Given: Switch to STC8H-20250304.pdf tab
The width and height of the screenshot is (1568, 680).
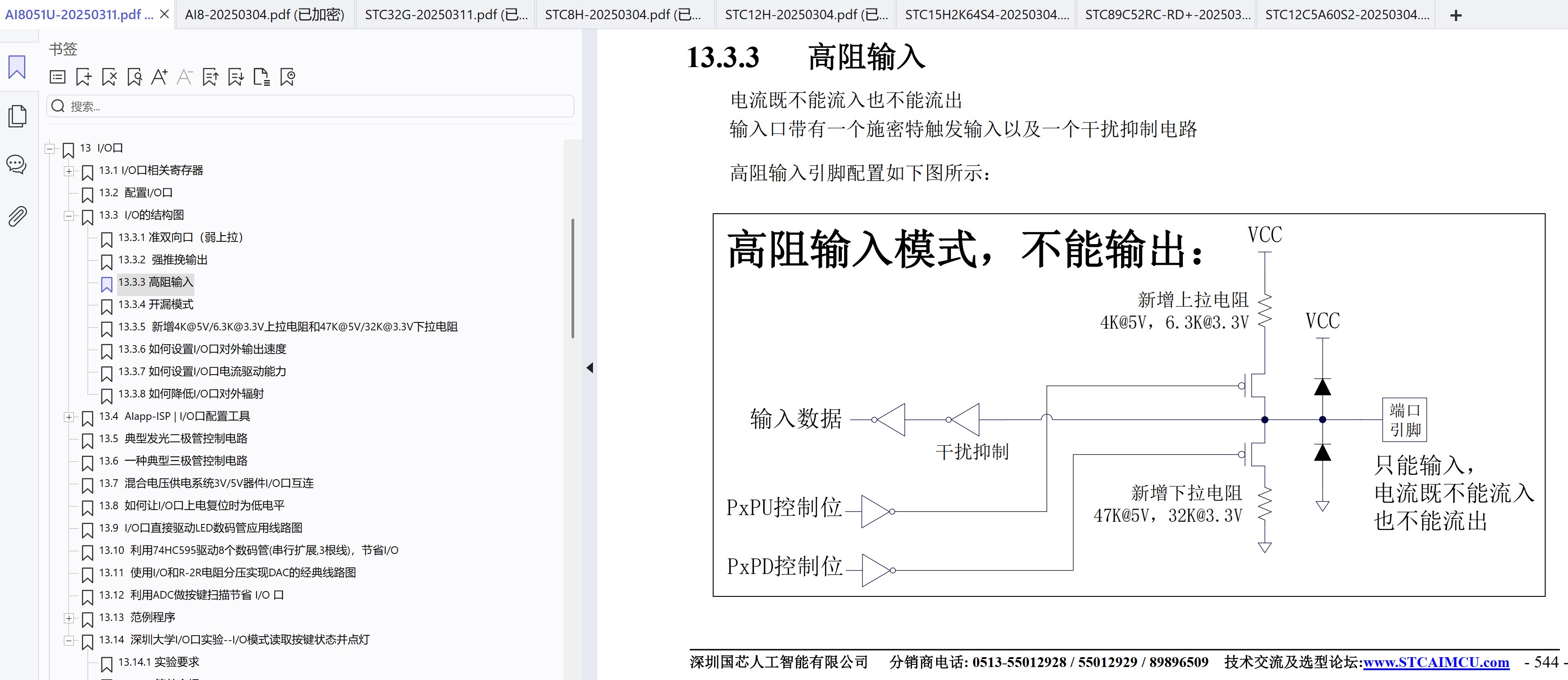Looking at the screenshot, I should [x=623, y=15].
